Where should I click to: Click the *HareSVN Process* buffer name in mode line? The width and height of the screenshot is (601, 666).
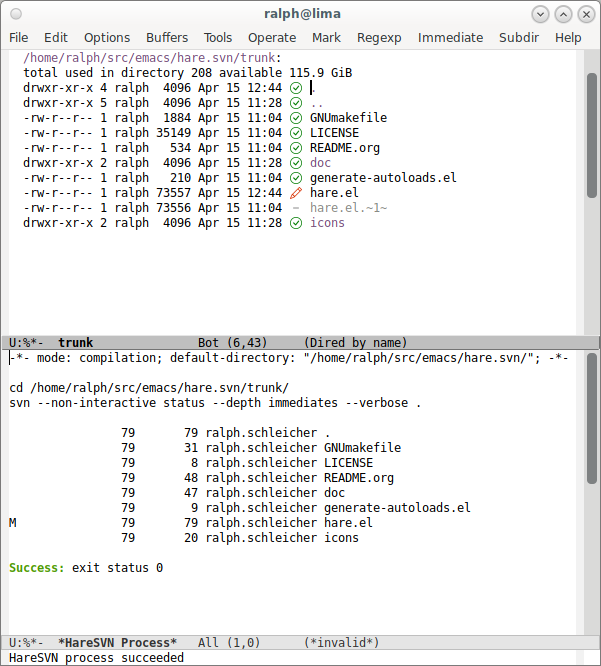click(x=118, y=643)
